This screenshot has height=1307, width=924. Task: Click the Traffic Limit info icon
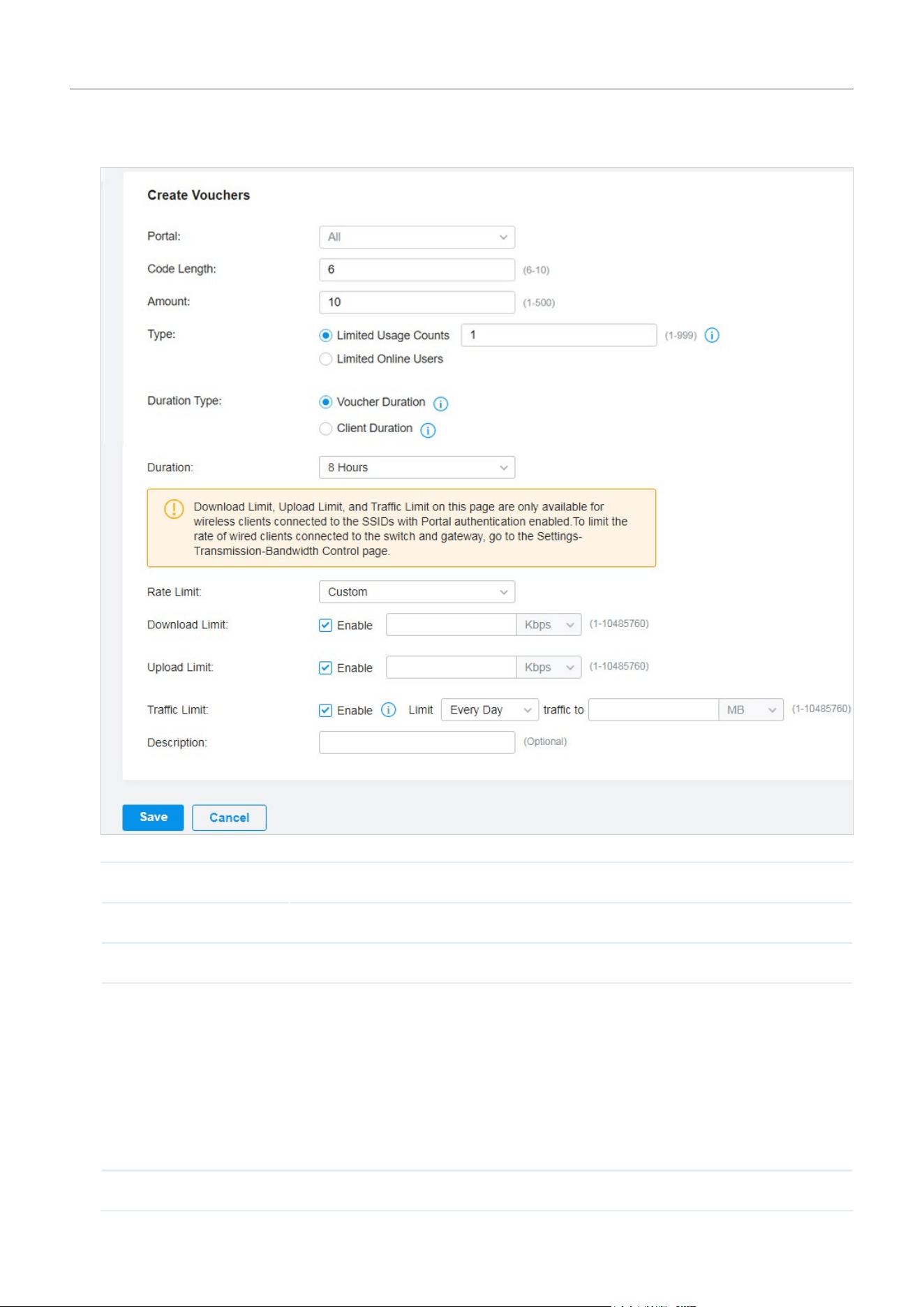389,710
